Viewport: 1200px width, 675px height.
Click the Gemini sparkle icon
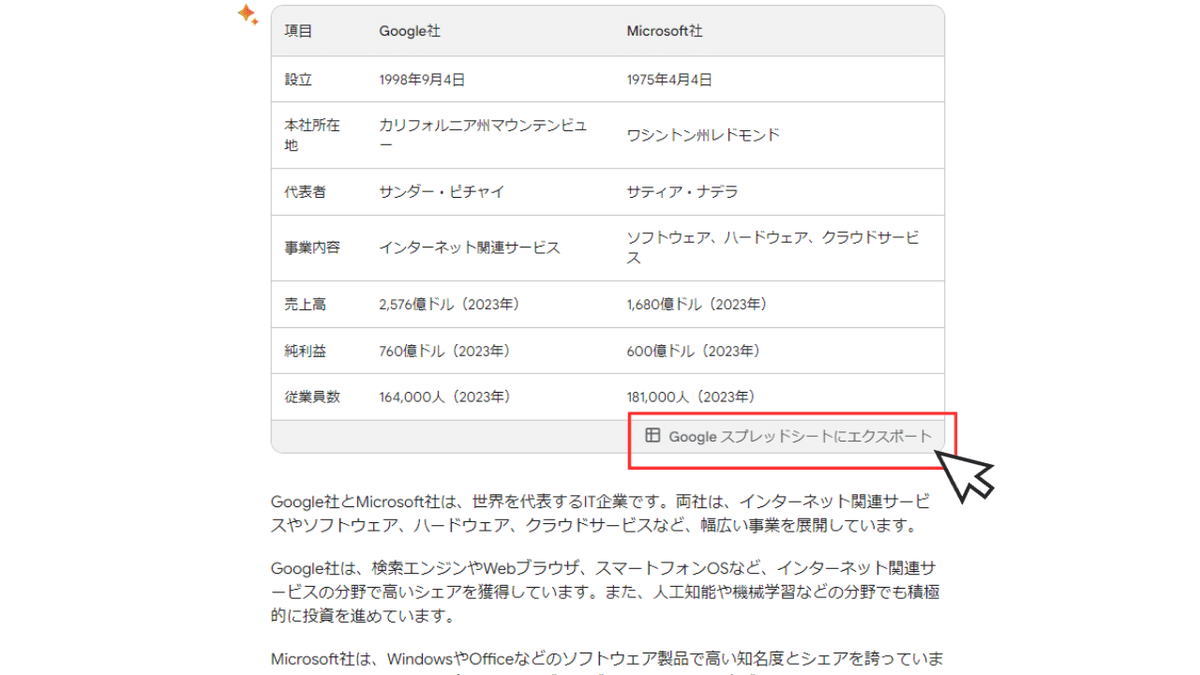tap(248, 14)
